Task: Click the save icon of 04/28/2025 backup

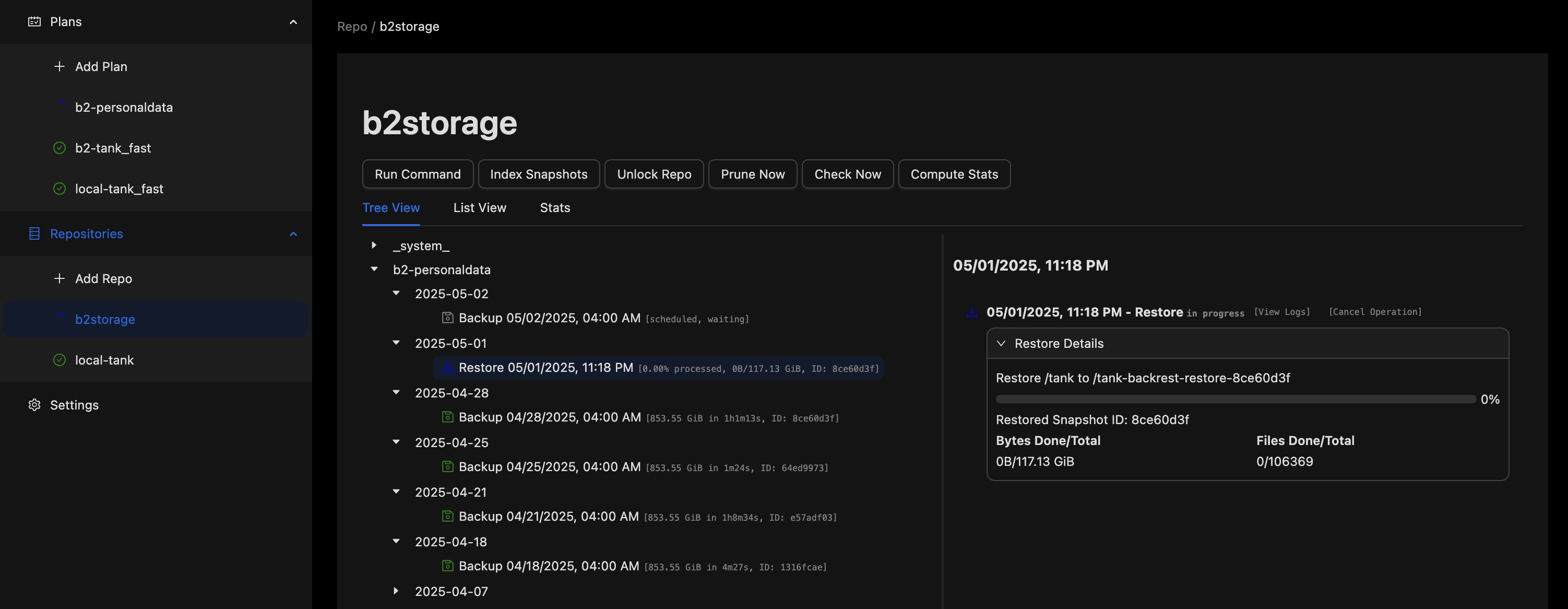Action: pos(447,417)
